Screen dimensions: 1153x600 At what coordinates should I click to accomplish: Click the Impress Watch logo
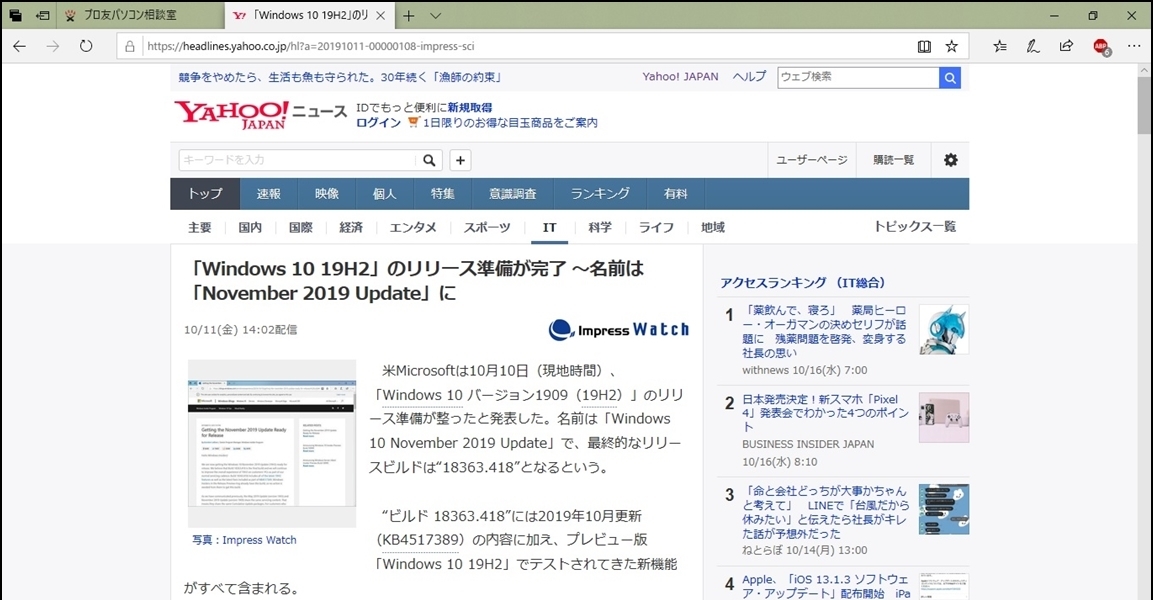point(619,329)
